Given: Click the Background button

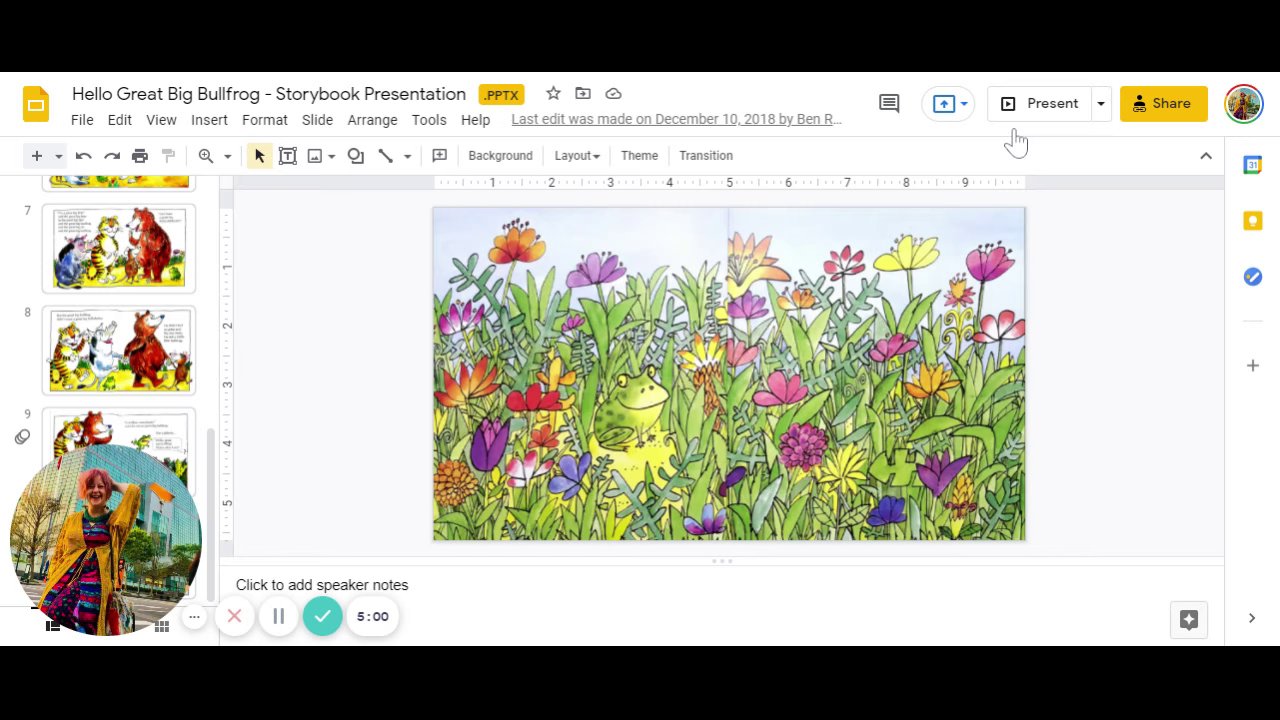Looking at the screenshot, I should 500,156.
